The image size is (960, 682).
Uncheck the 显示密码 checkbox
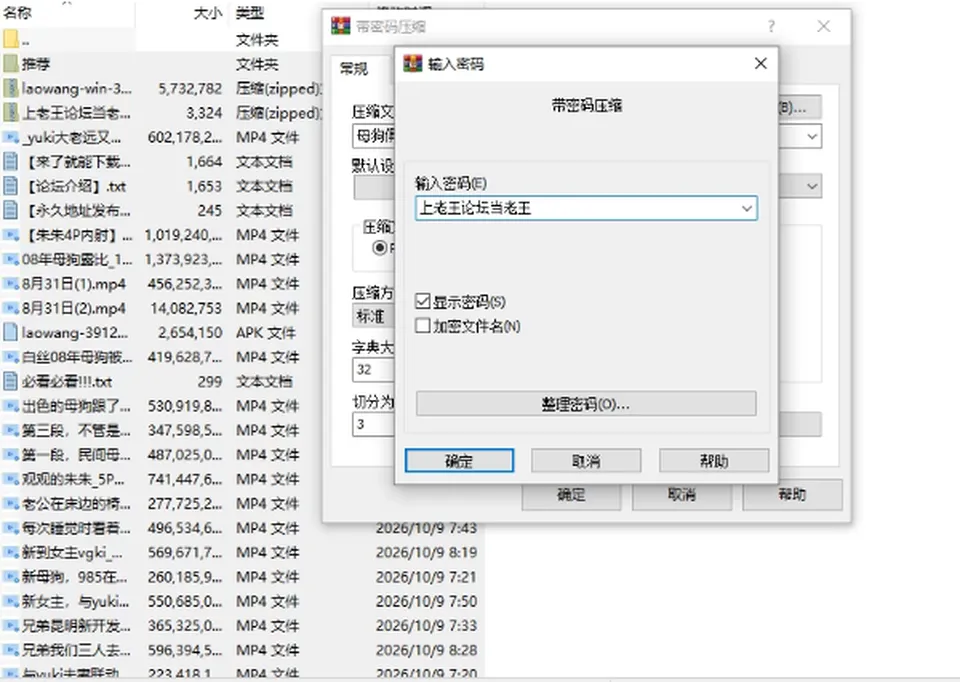point(422,301)
